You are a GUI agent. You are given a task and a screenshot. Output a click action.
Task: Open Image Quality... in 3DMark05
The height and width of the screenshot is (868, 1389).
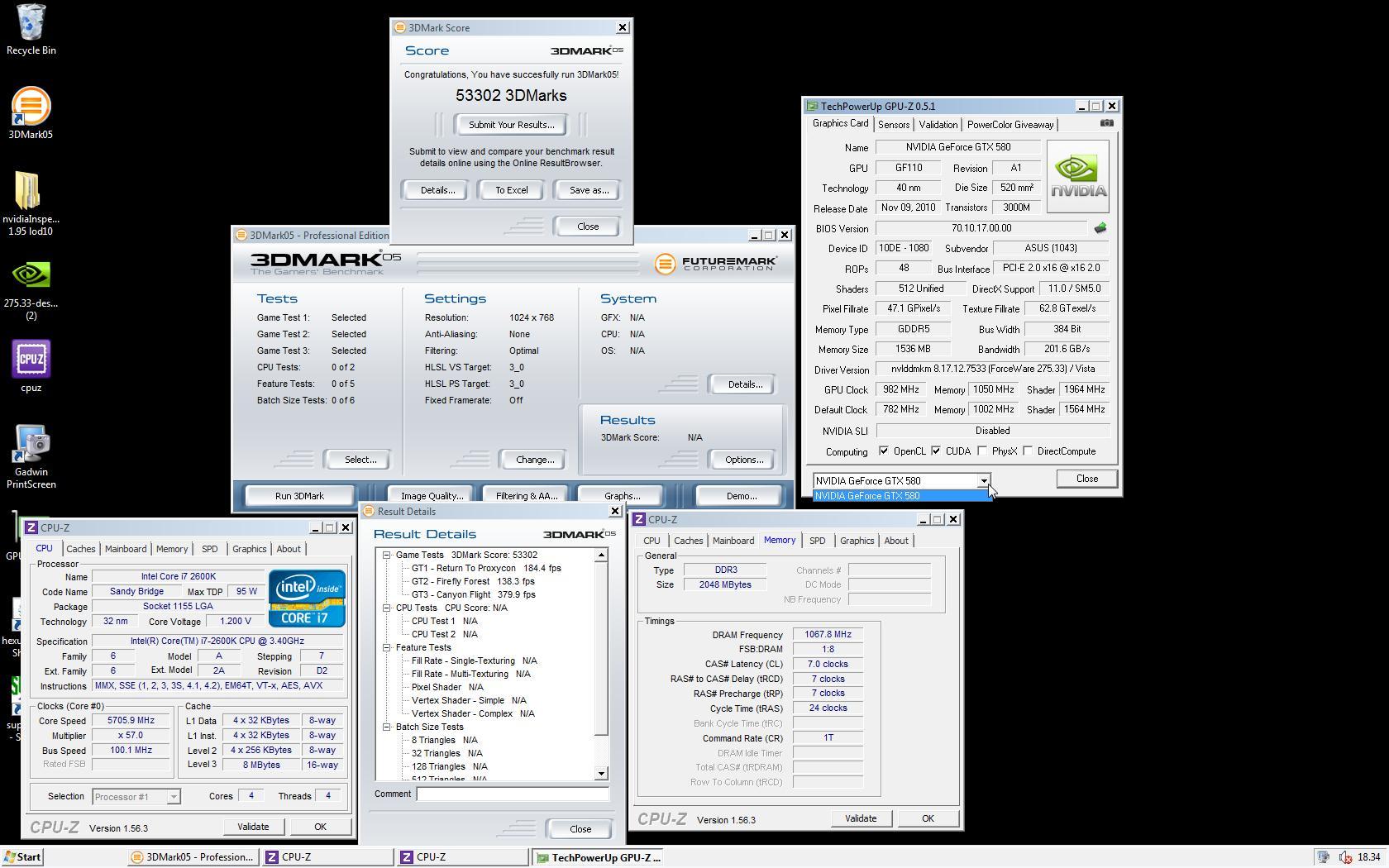point(431,496)
